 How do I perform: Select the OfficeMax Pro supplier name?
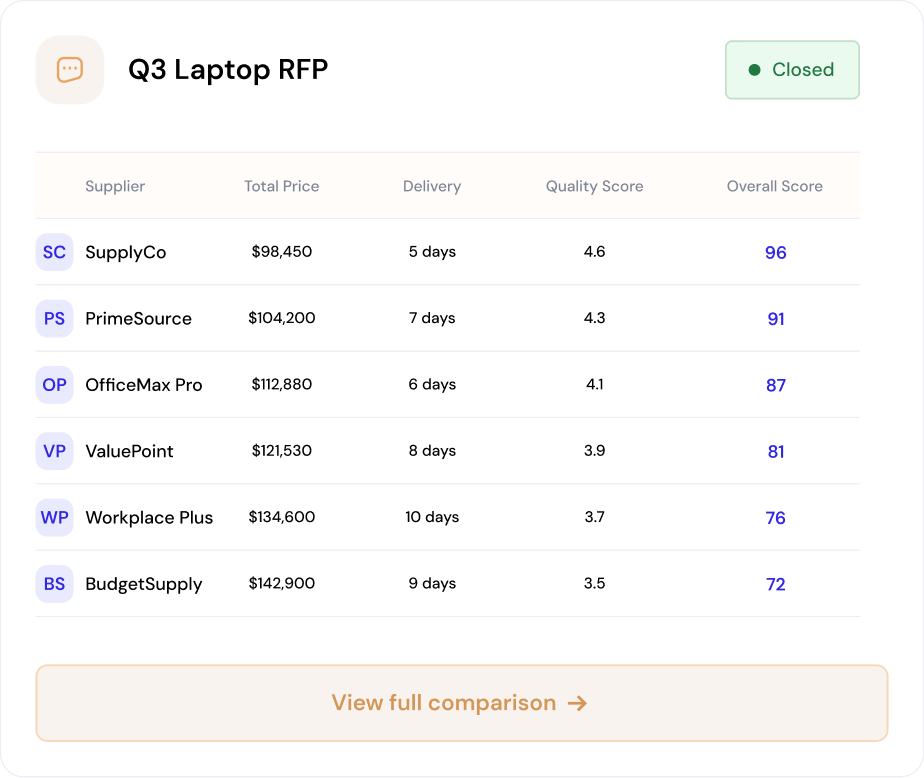(x=144, y=385)
